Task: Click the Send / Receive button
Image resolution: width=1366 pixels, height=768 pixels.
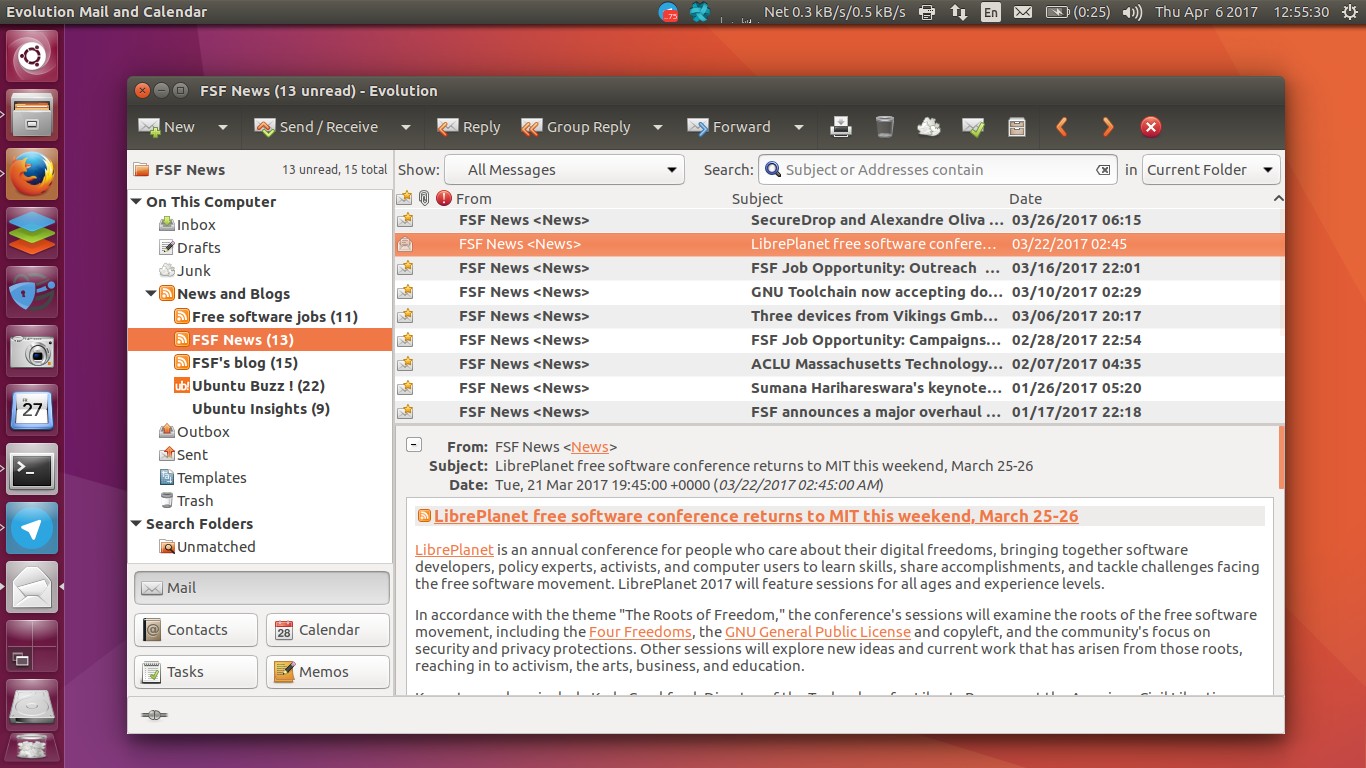Action: coord(316,127)
